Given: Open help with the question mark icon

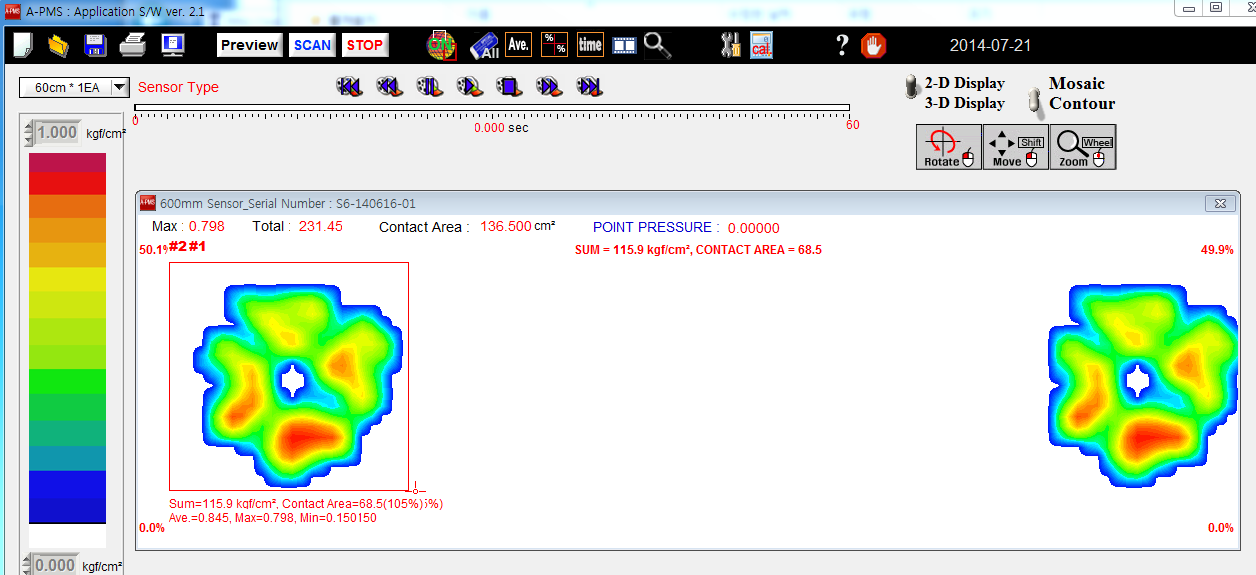Looking at the screenshot, I should coord(842,45).
